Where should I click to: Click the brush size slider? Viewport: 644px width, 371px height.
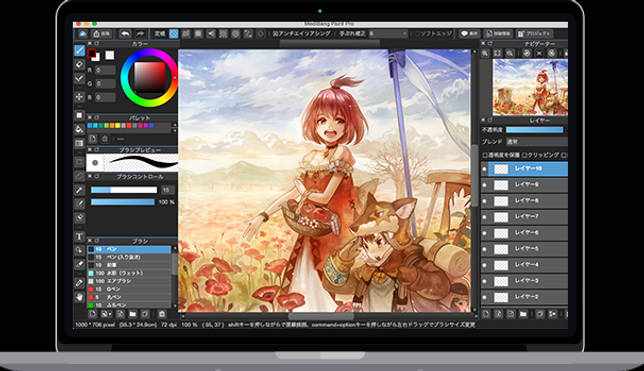tap(124, 190)
